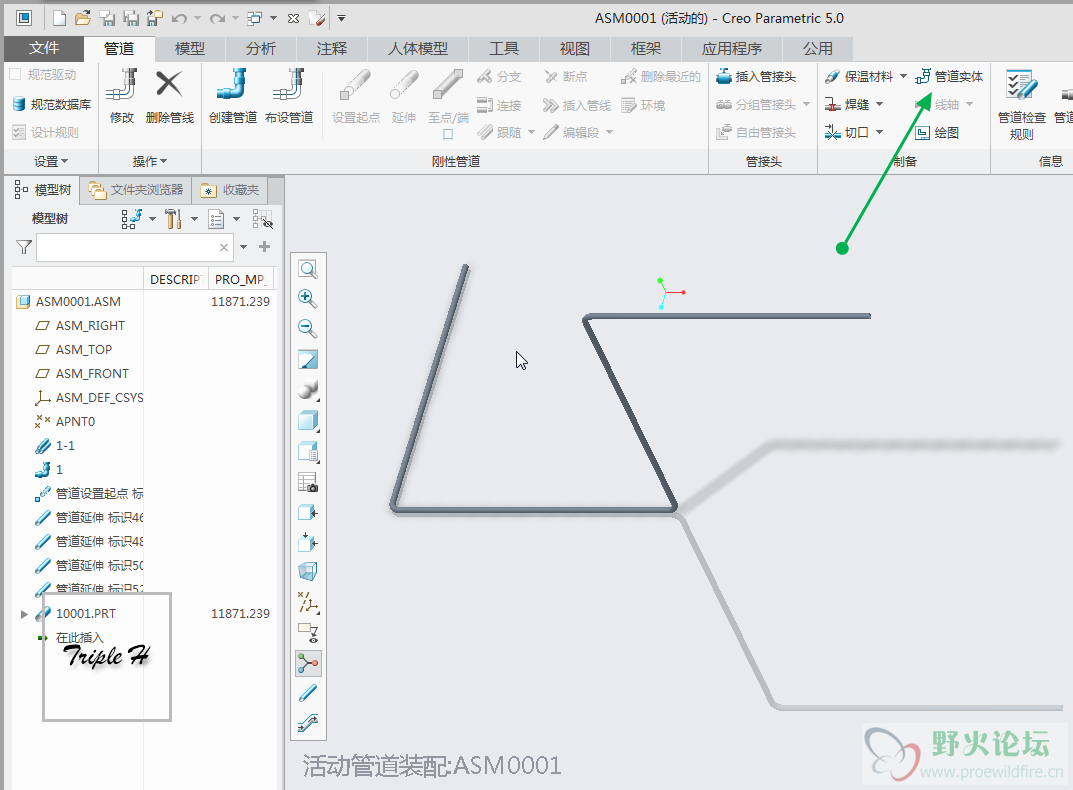The image size is (1073, 790).
Task: Toggle pipe solid display icon in graphics toolbar
Action: coord(308,693)
